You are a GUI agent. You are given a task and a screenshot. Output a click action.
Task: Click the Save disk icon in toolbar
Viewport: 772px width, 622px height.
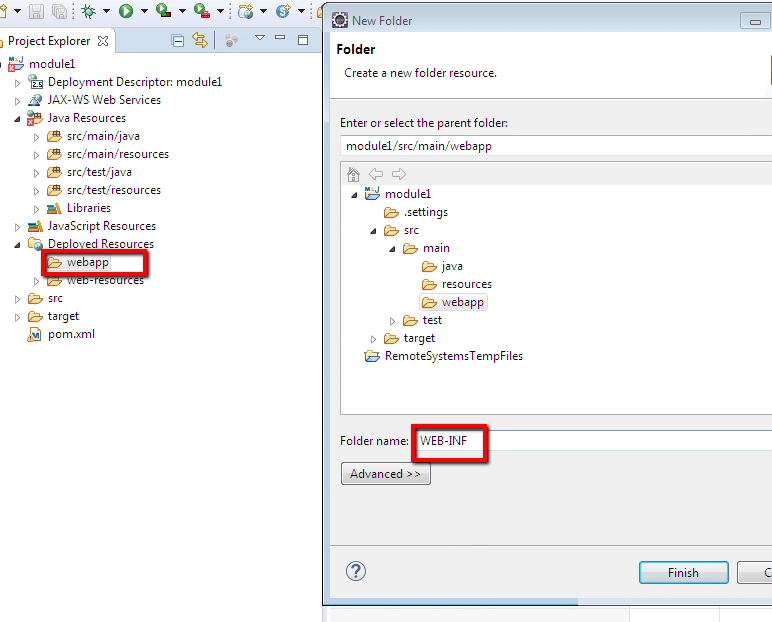[37, 12]
